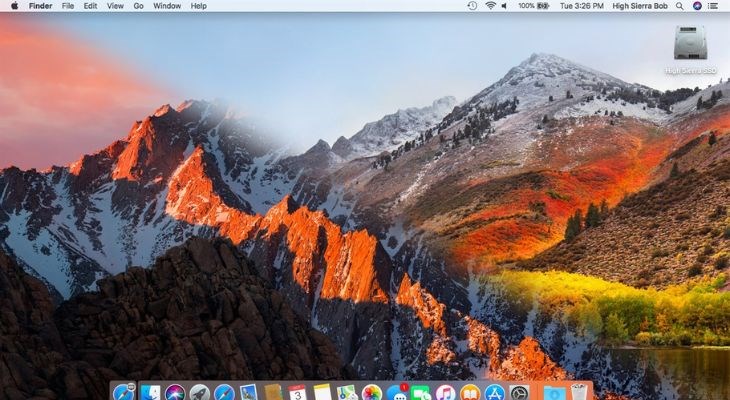Open Safari compass next to Launchpad
The image size is (730, 400).
(x=224, y=392)
